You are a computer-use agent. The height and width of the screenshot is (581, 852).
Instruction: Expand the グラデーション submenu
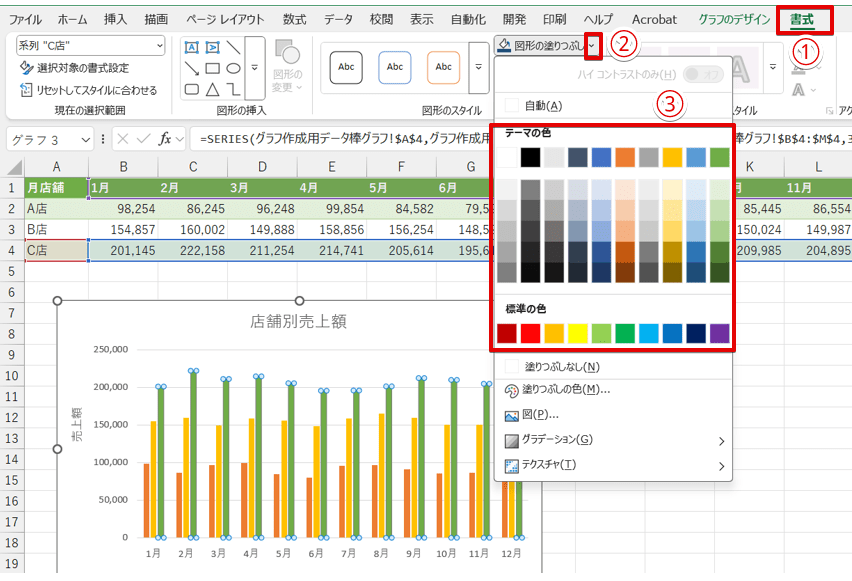pos(557,440)
